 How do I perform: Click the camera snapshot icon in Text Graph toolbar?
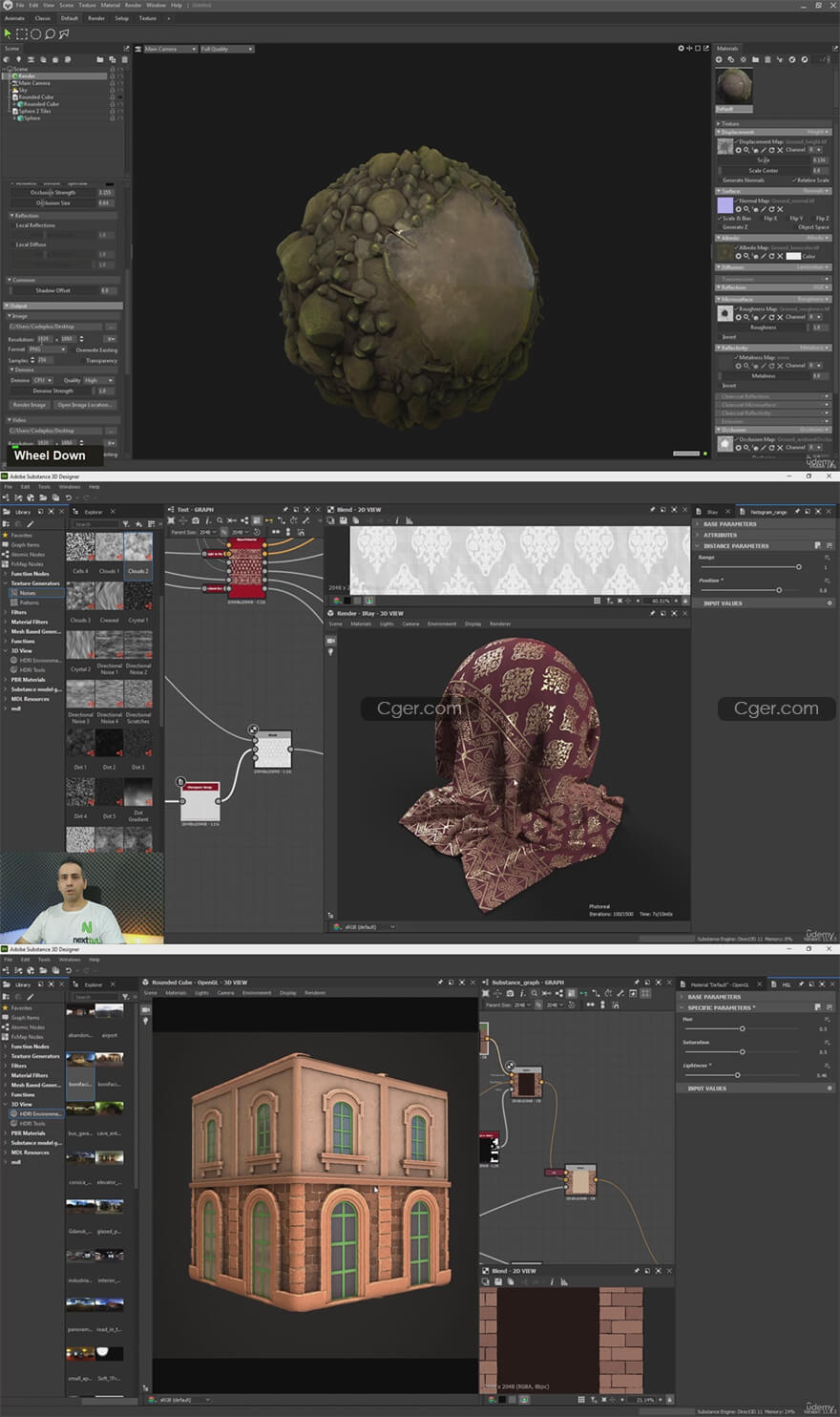coord(196,520)
